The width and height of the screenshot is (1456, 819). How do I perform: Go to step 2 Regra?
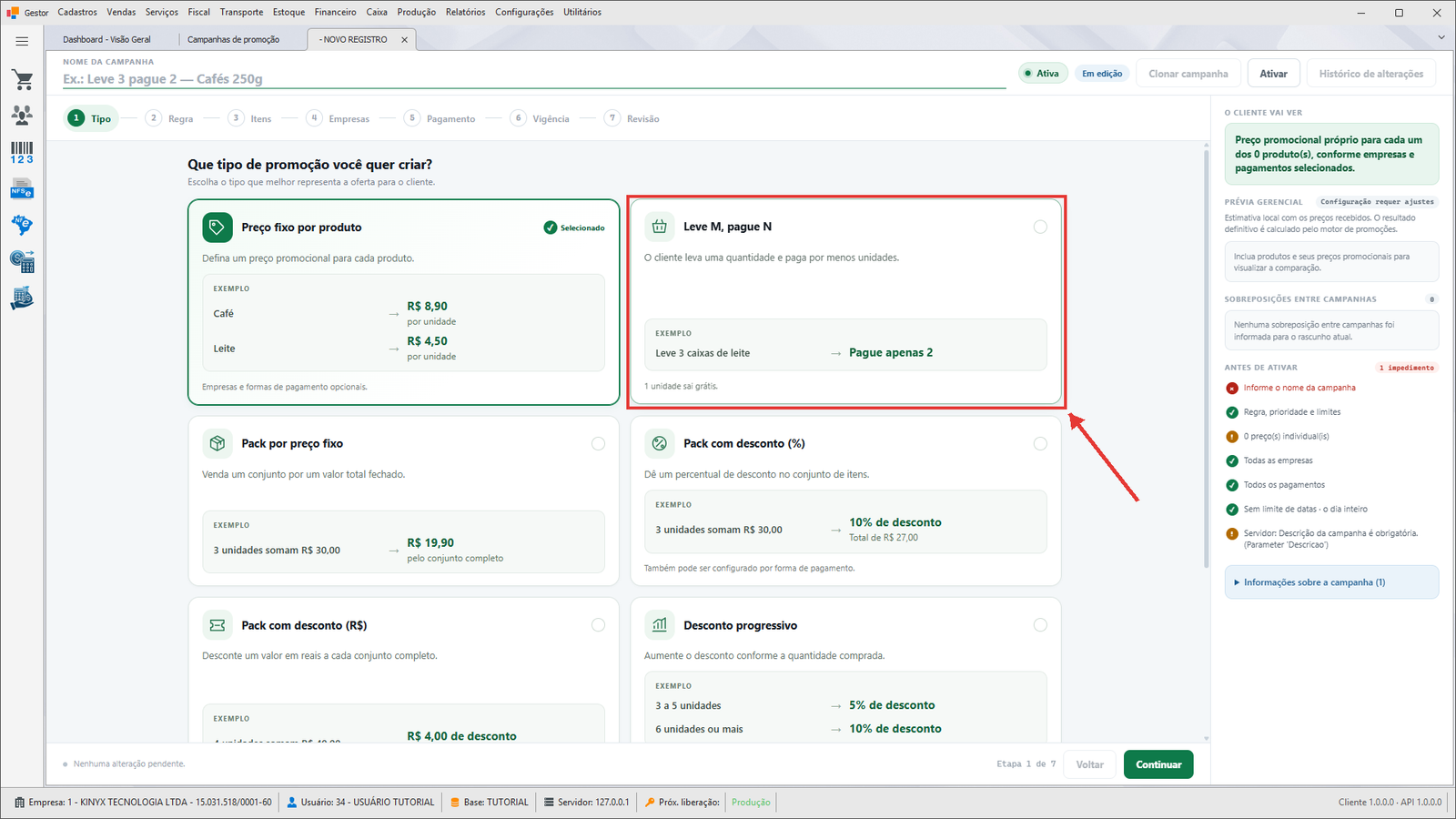tap(170, 118)
